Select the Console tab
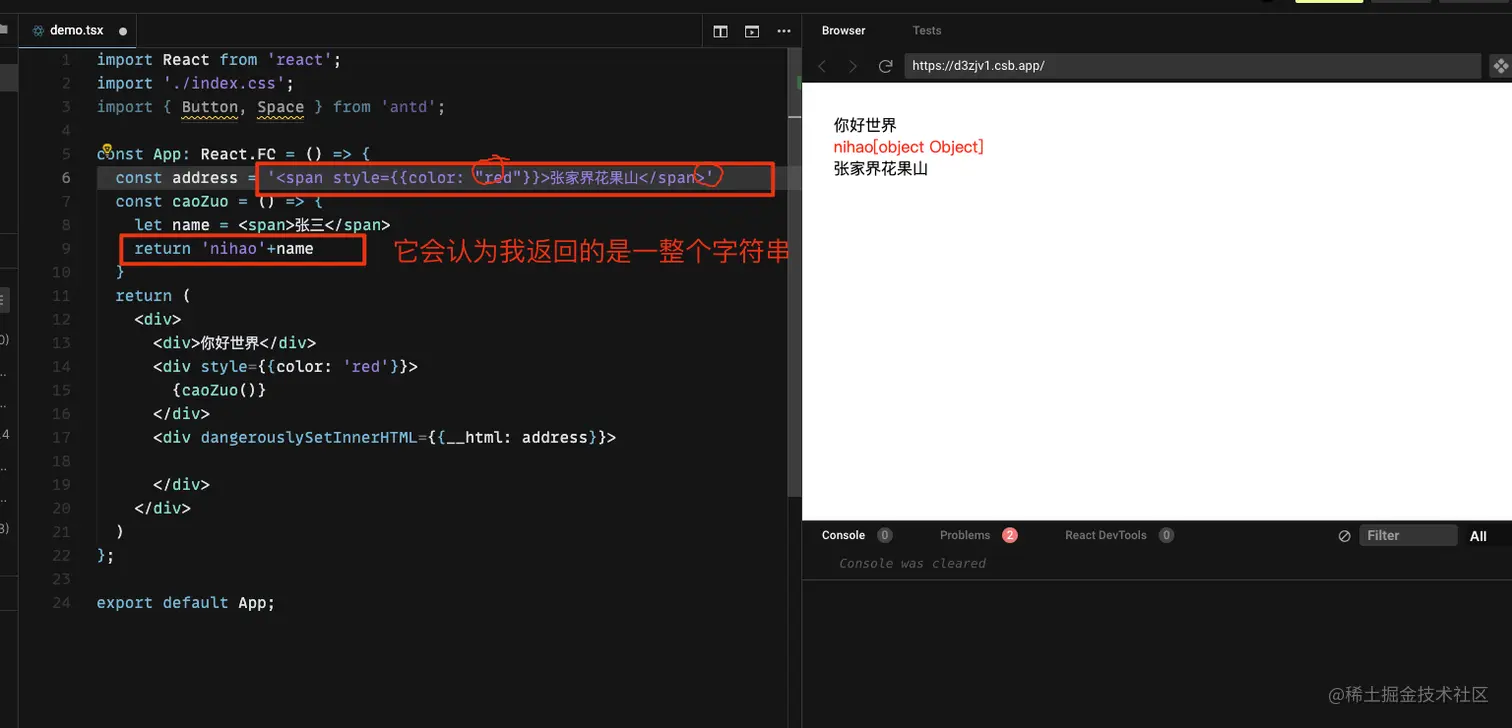The height and width of the screenshot is (728, 1512). coord(843,535)
